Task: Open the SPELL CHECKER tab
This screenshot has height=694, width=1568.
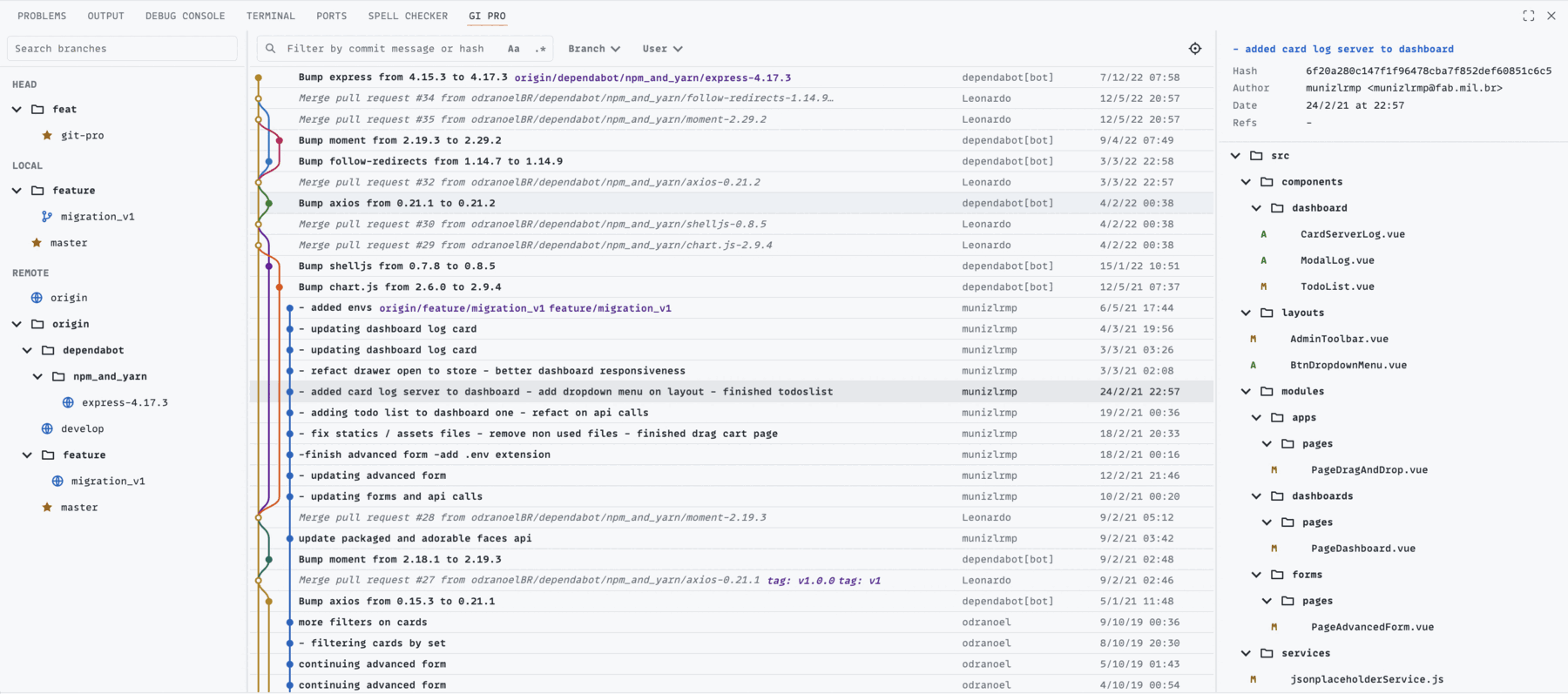Action: (x=408, y=16)
